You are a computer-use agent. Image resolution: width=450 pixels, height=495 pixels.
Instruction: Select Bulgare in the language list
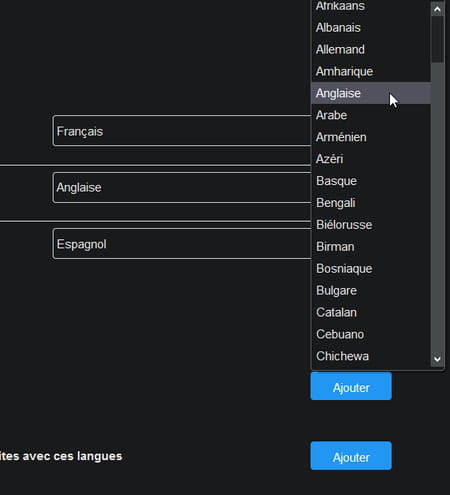tap(371, 290)
